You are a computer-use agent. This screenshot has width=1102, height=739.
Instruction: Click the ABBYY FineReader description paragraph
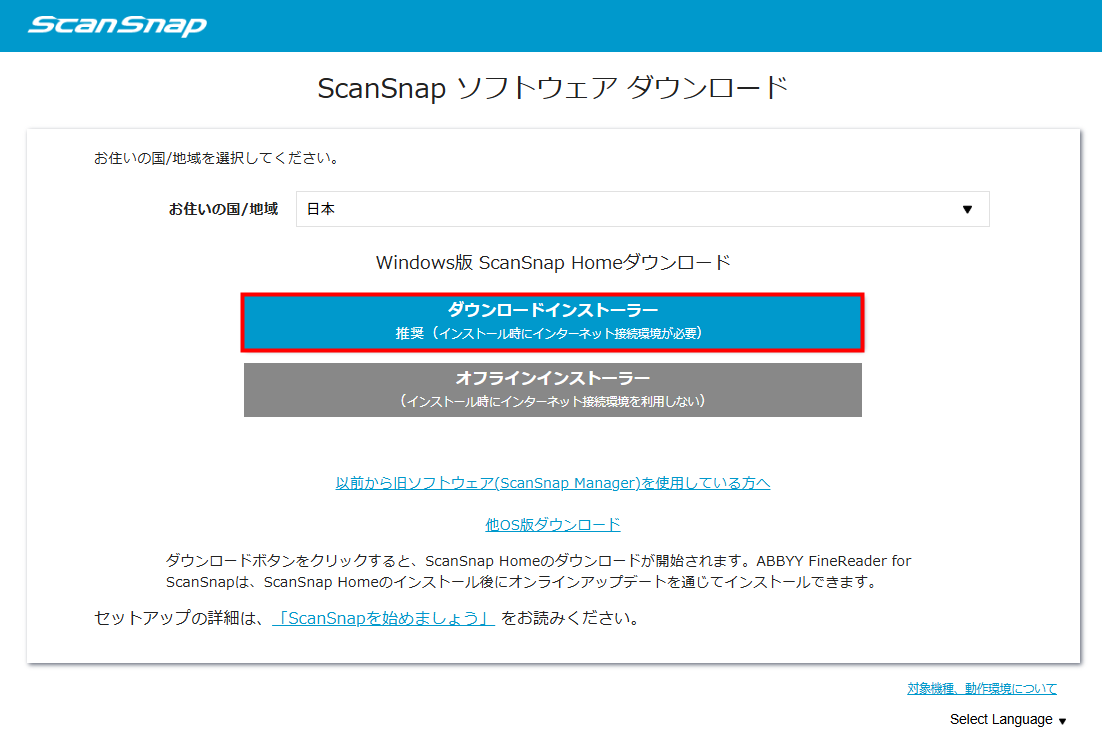(x=538, y=571)
